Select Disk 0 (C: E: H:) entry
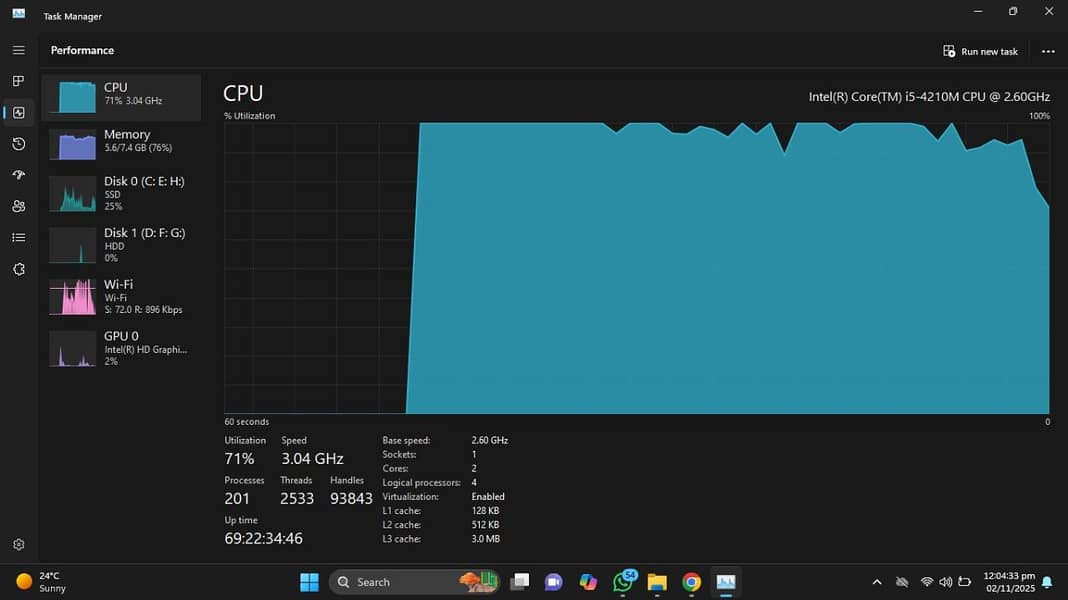 click(x=121, y=193)
